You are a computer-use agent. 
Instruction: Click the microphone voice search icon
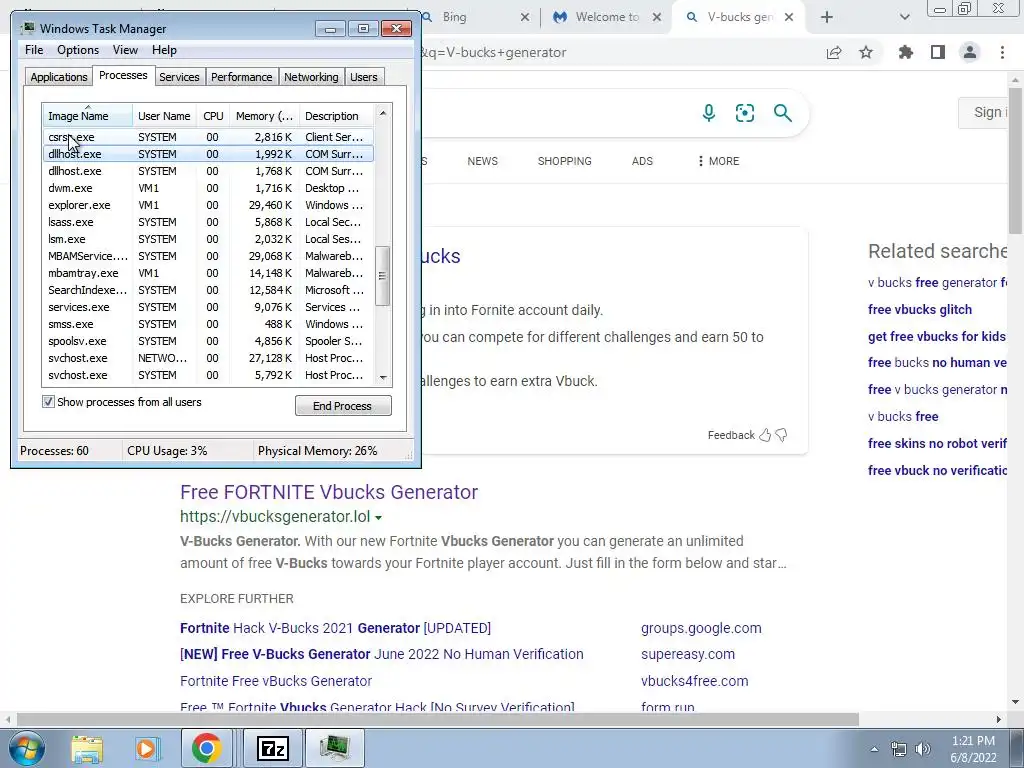pyautogui.click(x=709, y=113)
